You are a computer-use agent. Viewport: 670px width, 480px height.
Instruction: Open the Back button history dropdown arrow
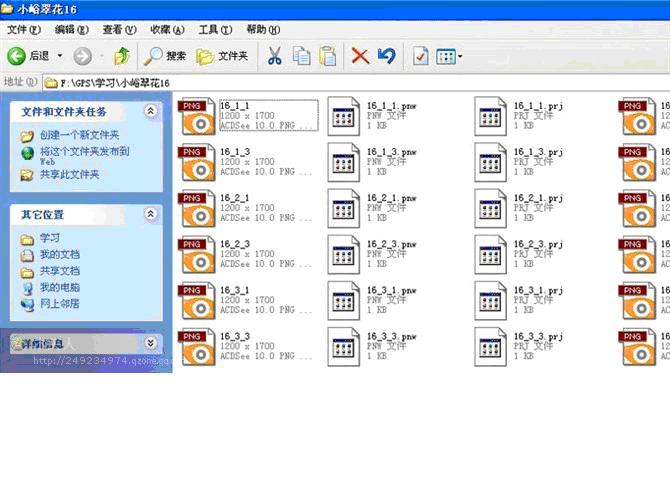click(60, 56)
